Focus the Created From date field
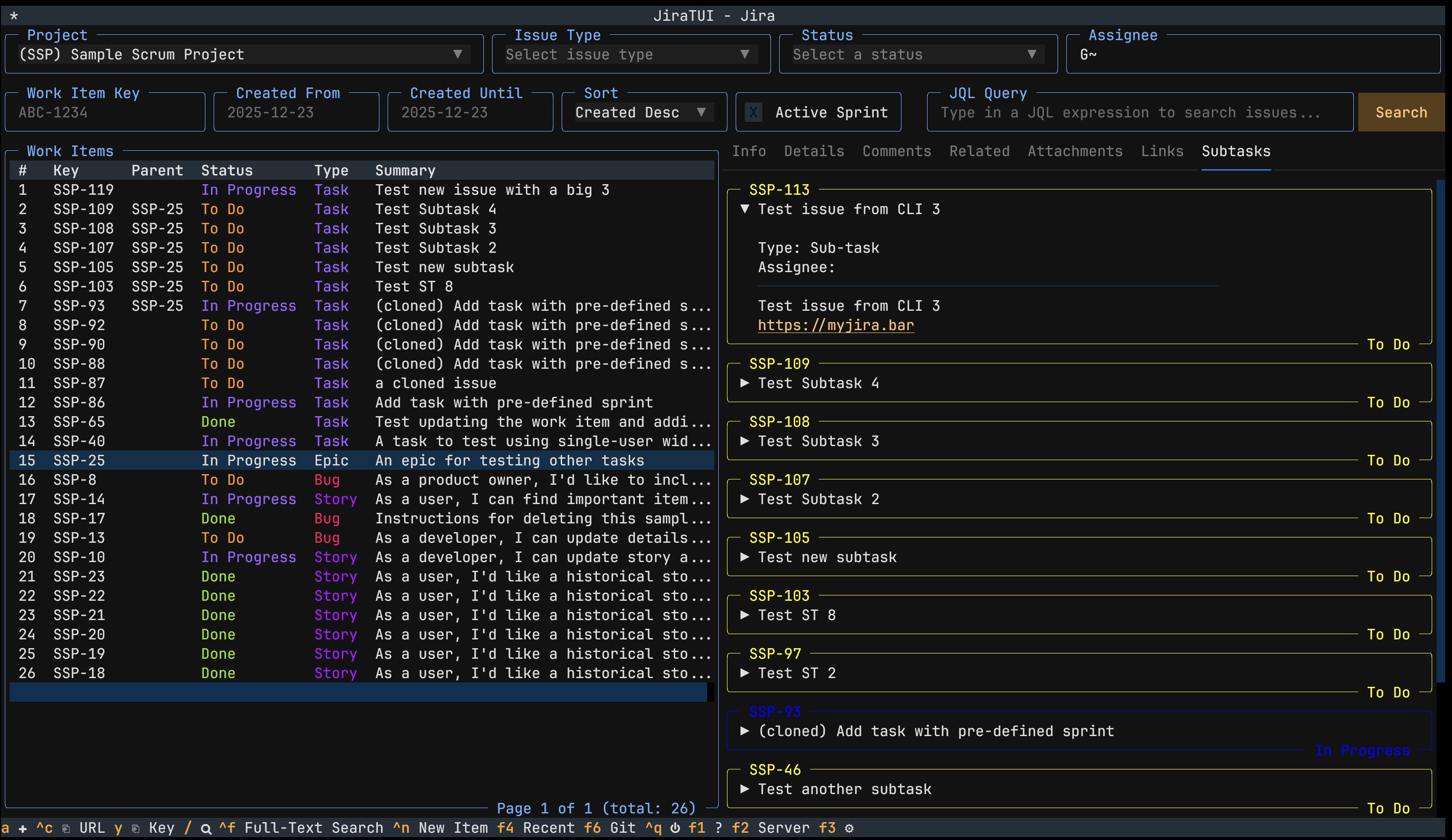The image size is (1452, 840). (x=296, y=112)
